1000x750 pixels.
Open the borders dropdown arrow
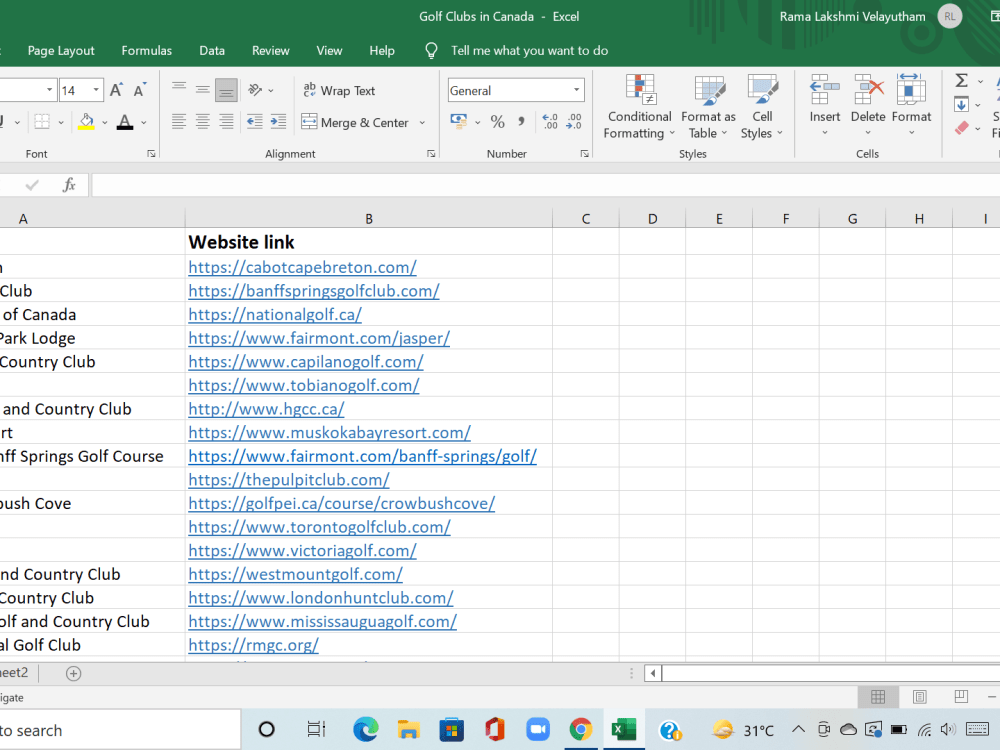(x=61, y=122)
